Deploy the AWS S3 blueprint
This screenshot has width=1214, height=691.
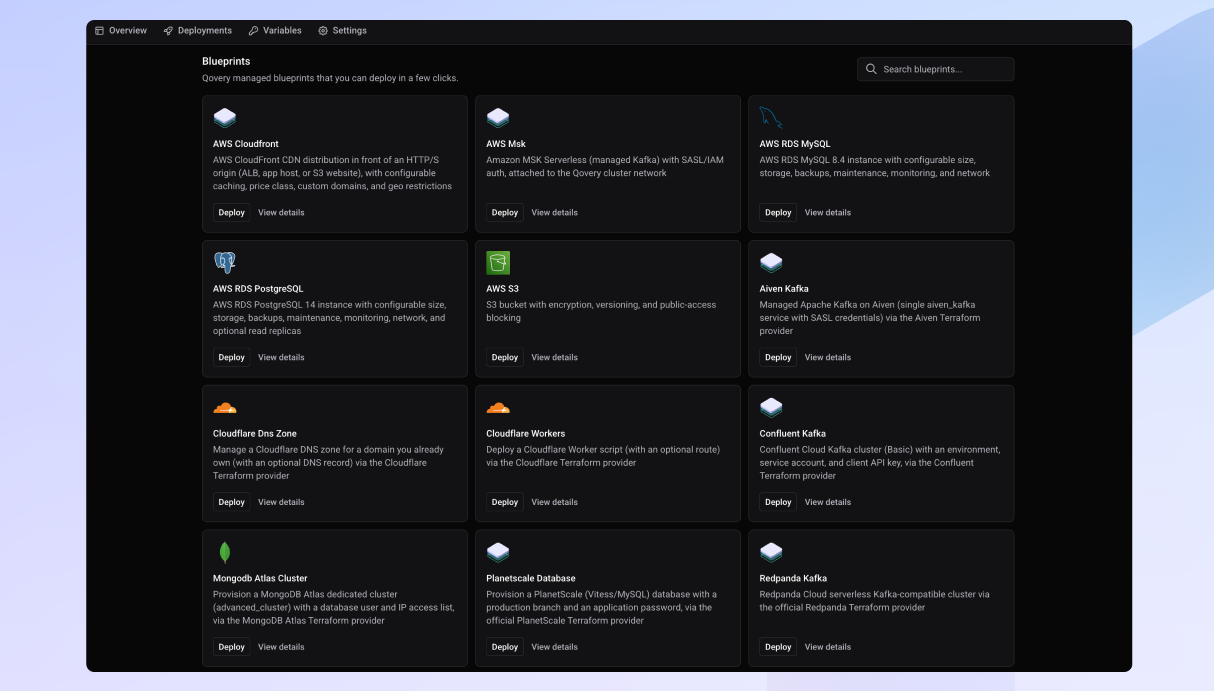[505, 357]
